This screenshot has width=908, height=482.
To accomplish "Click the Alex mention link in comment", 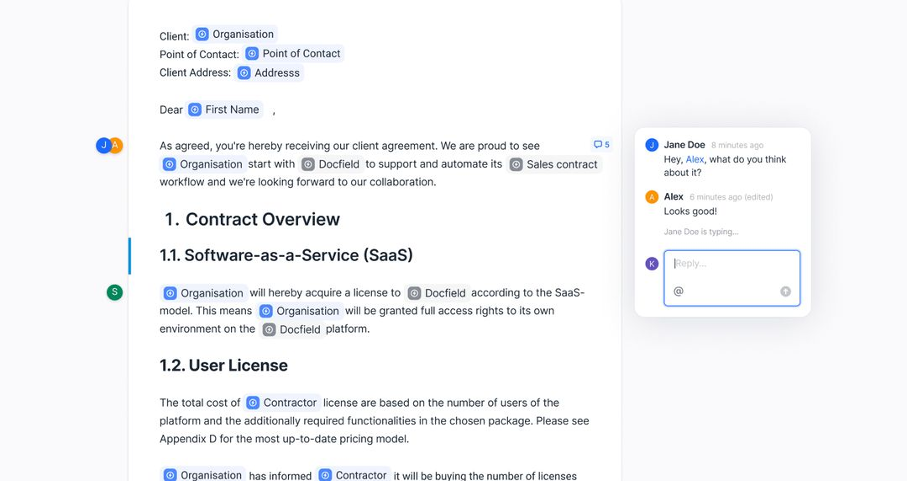I will pyautogui.click(x=695, y=159).
